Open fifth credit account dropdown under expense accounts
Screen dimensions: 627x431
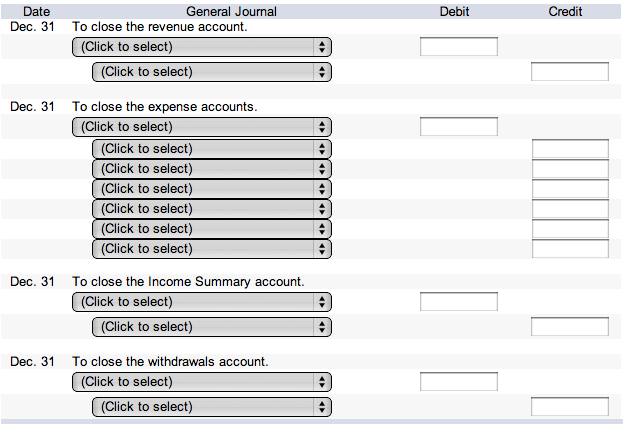211,229
